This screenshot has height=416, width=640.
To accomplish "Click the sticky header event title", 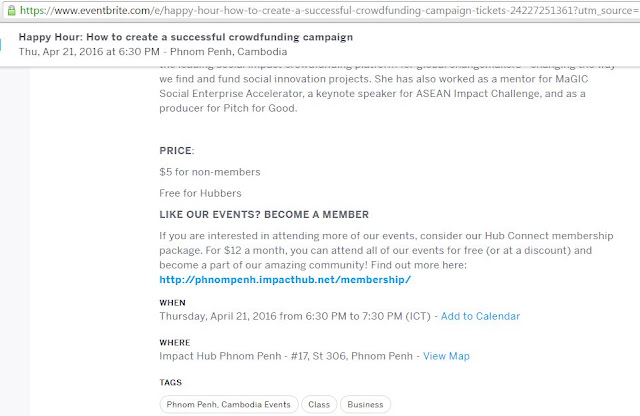I will [x=186, y=37].
